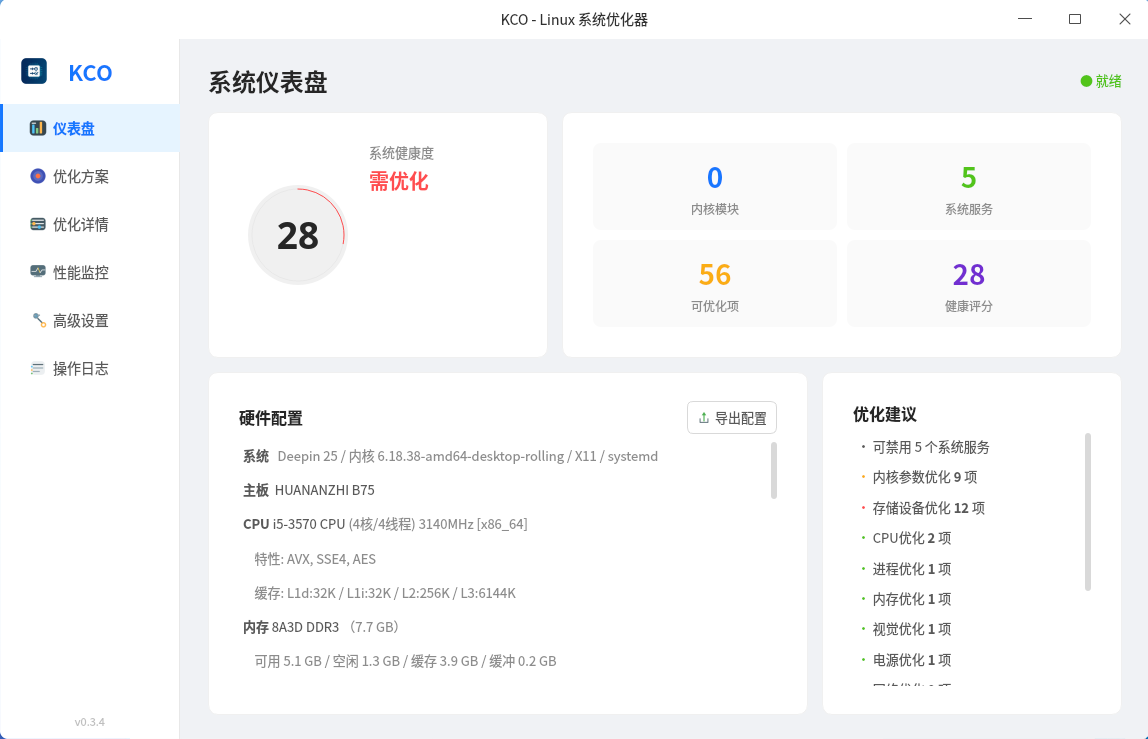Click the 内存 8A3D DDR3 row
The image size is (1148, 739).
pos(321,627)
